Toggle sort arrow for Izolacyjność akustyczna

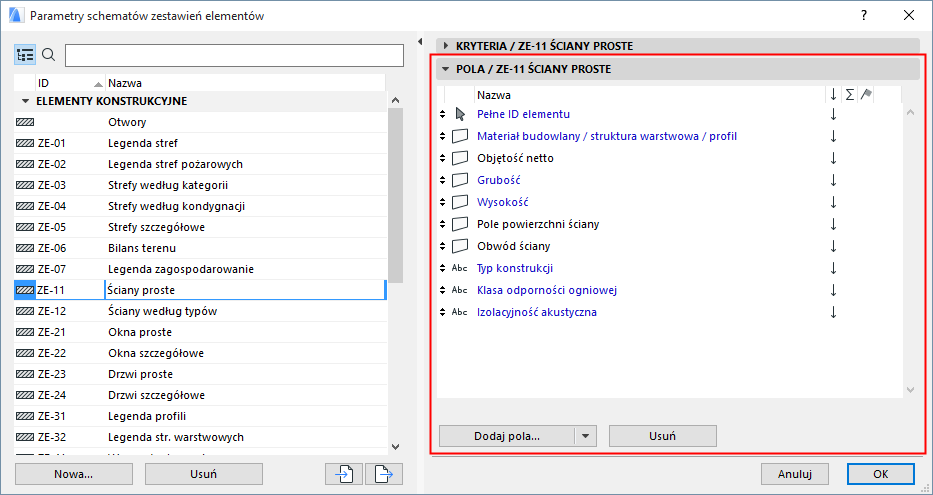tap(833, 312)
